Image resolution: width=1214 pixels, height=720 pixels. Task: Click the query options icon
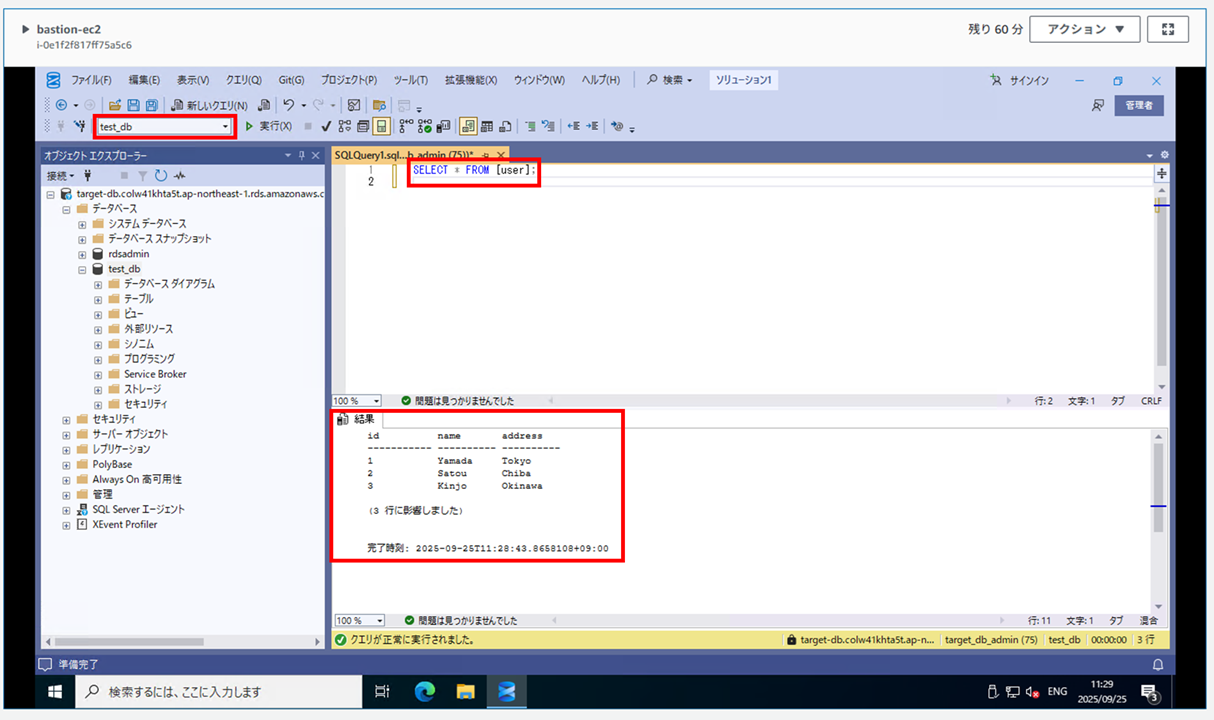[363, 126]
